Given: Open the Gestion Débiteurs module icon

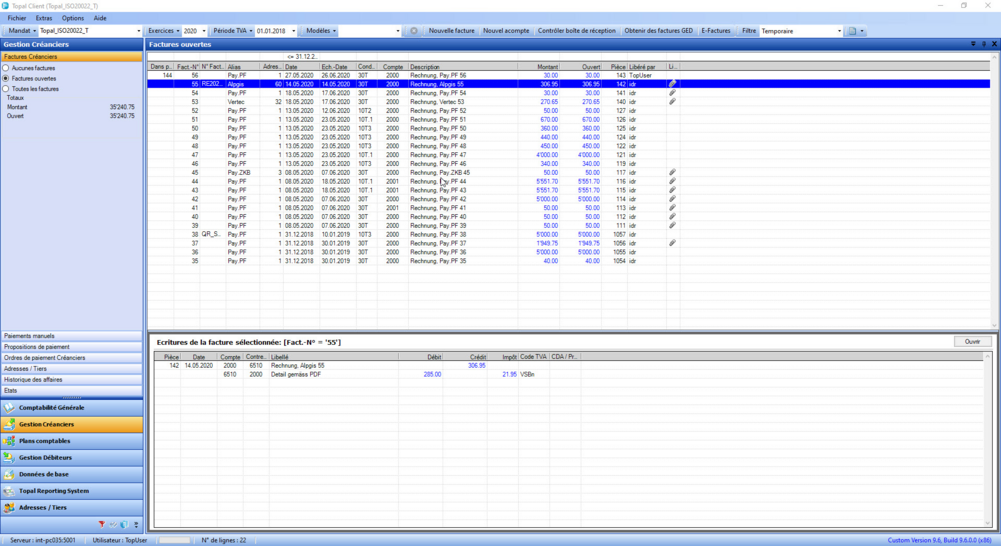Looking at the screenshot, I should (x=10, y=458).
